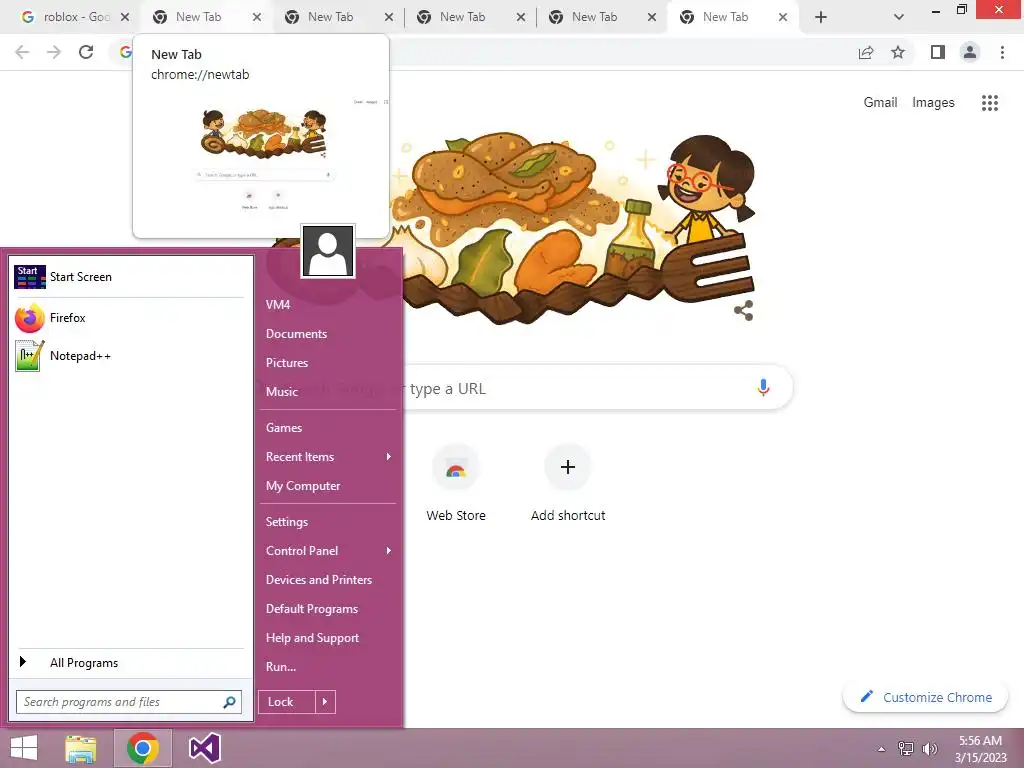Switch to the third New Tab tab
1024x768 pixels.
pos(463,17)
